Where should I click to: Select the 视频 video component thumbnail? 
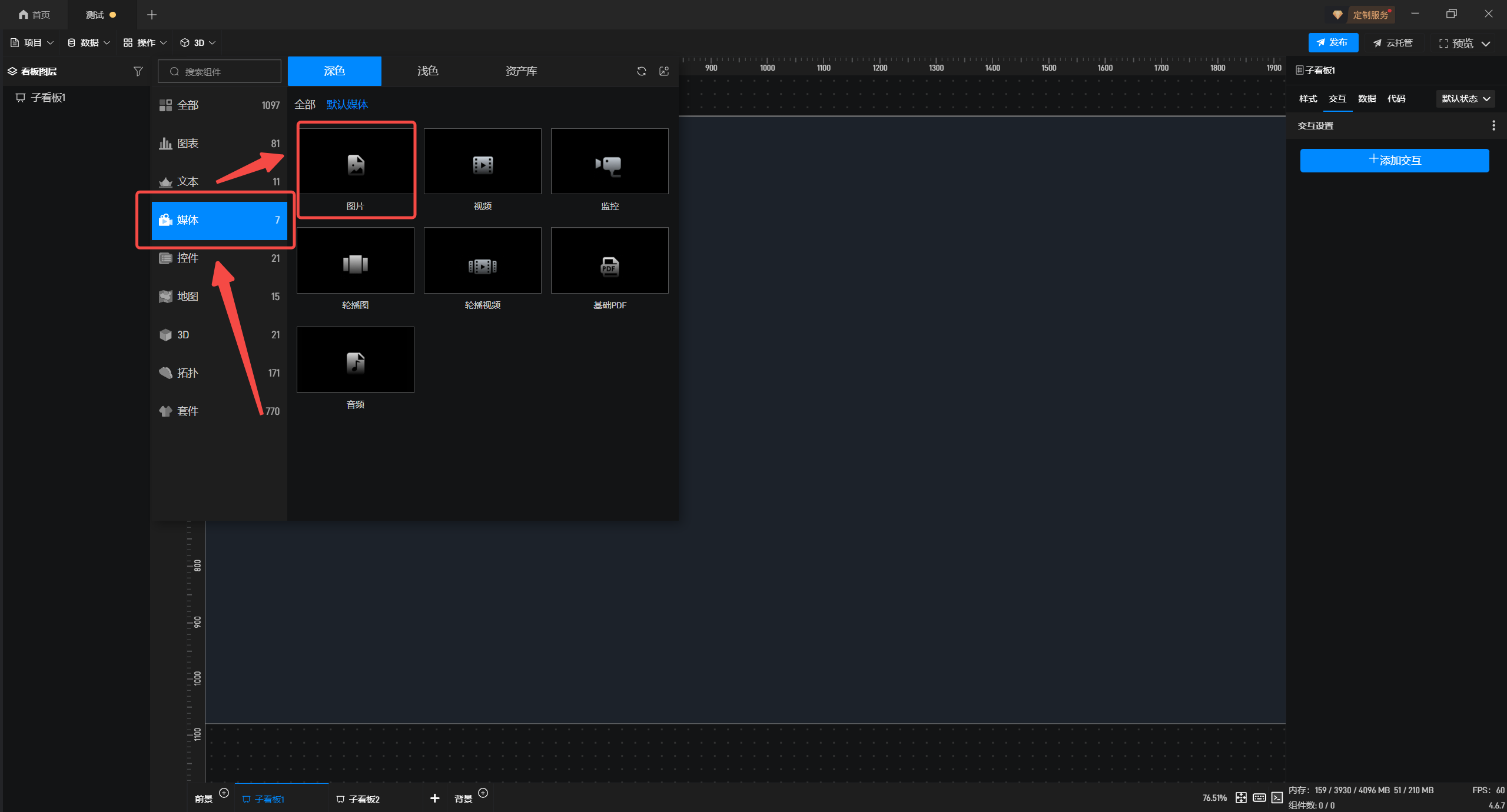coord(482,162)
